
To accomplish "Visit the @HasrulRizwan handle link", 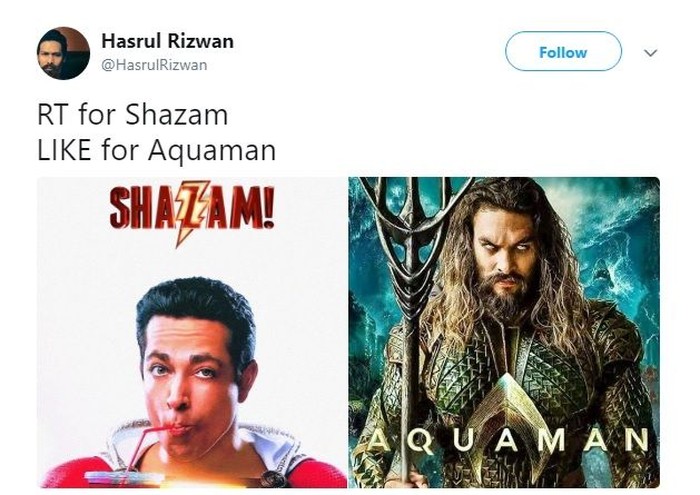I will point(154,65).
